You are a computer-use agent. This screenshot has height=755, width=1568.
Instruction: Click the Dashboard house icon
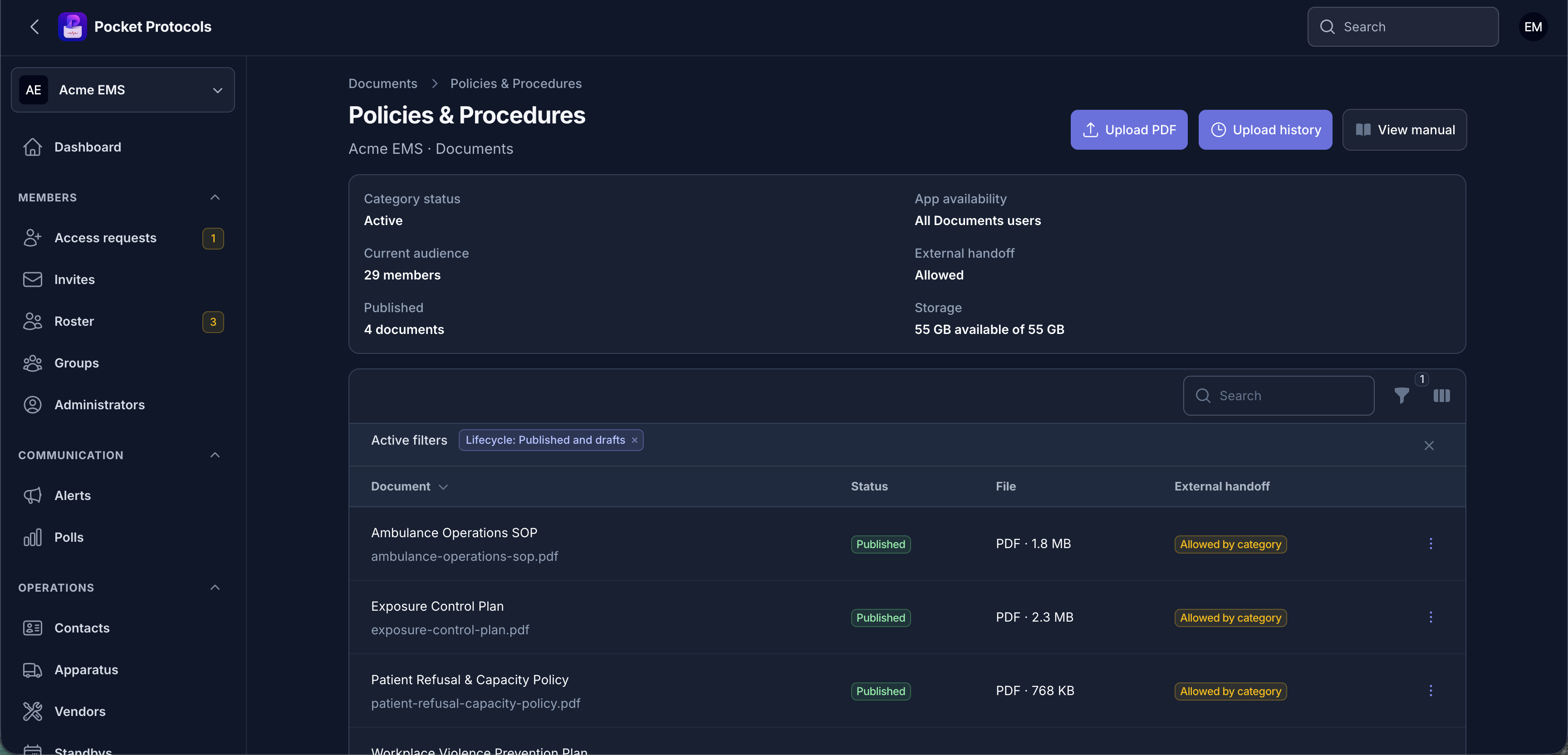click(x=32, y=147)
